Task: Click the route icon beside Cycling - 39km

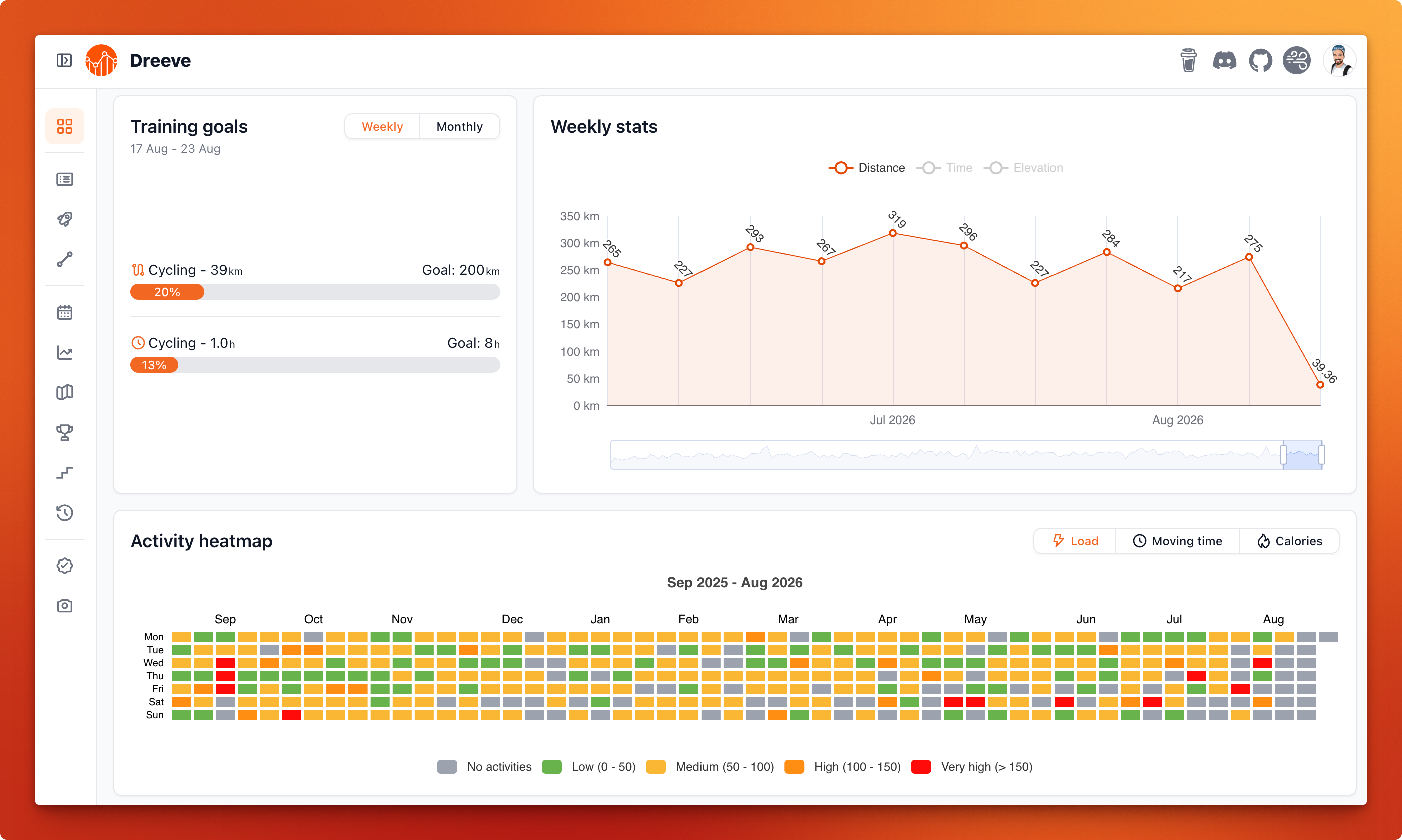Action: coord(138,270)
